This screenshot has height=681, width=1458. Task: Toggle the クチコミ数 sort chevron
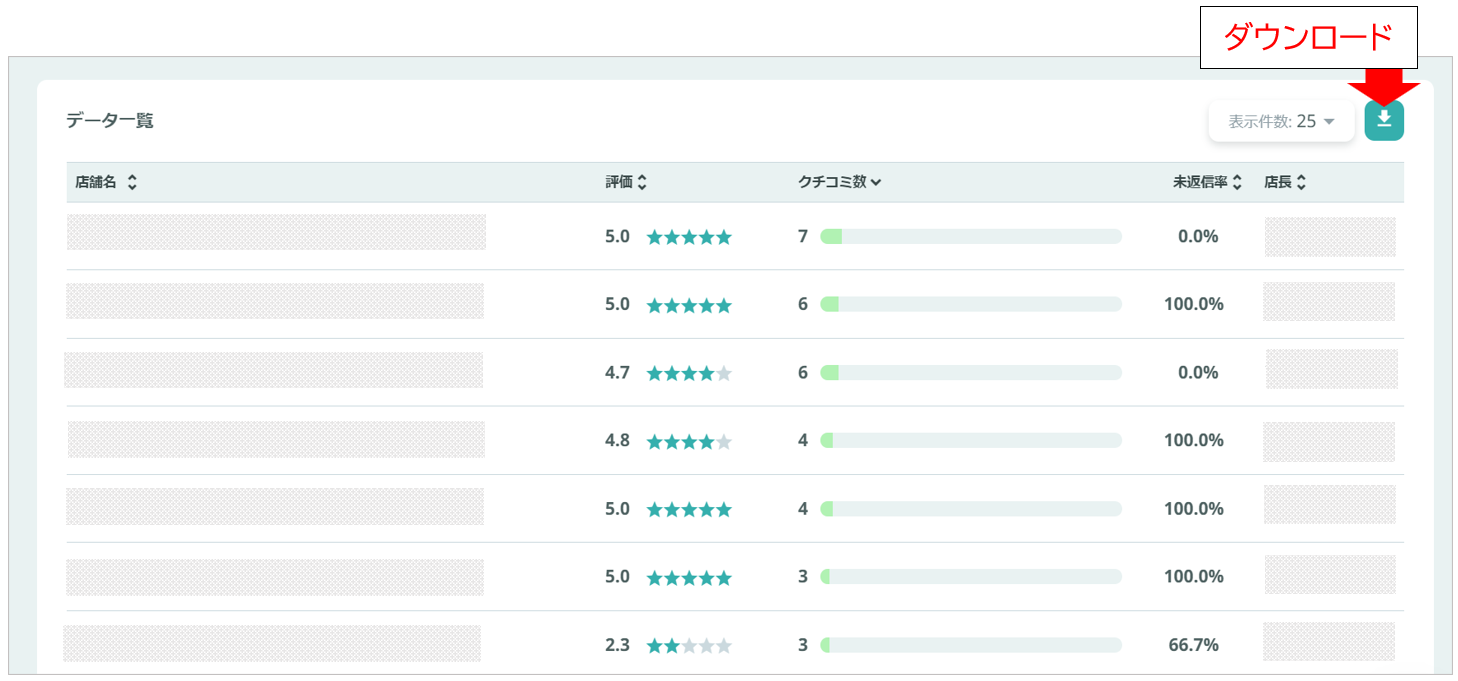[876, 183]
